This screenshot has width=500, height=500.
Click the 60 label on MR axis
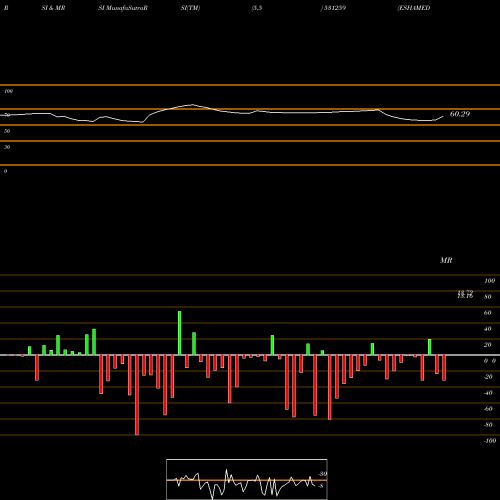point(487,313)
